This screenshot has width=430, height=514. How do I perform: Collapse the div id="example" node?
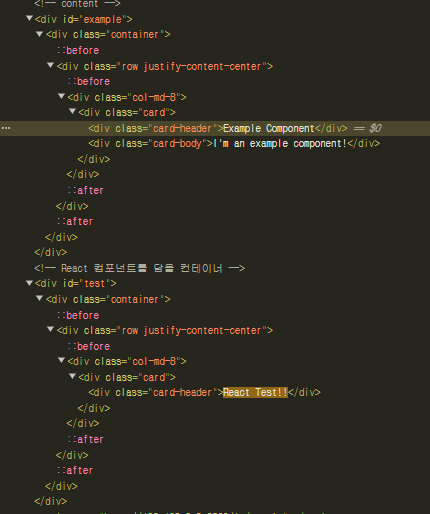[x=29, y=18]
